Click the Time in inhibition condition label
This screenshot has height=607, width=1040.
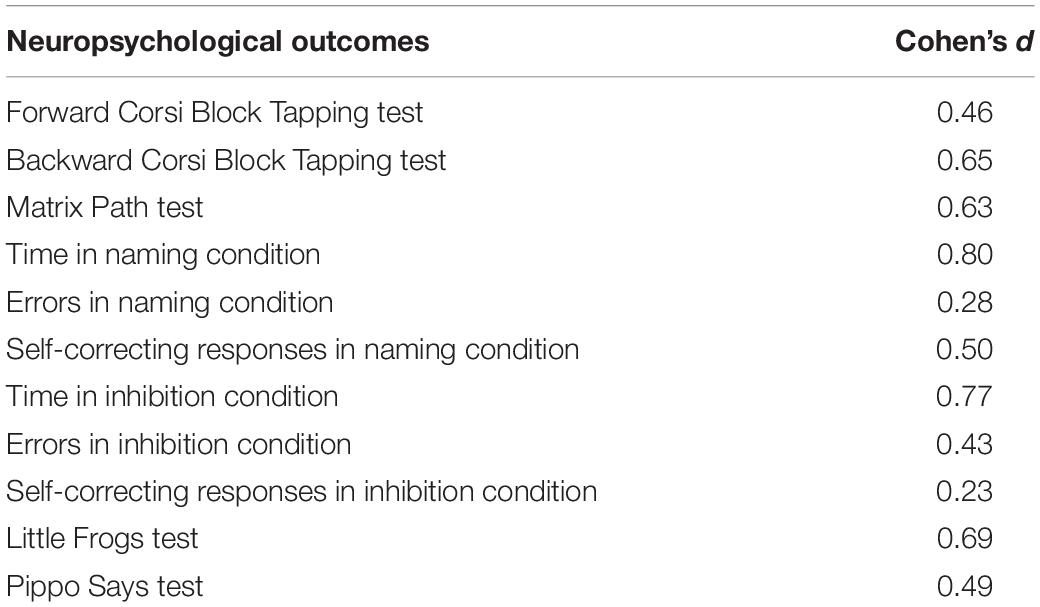(x=172, y=397)
